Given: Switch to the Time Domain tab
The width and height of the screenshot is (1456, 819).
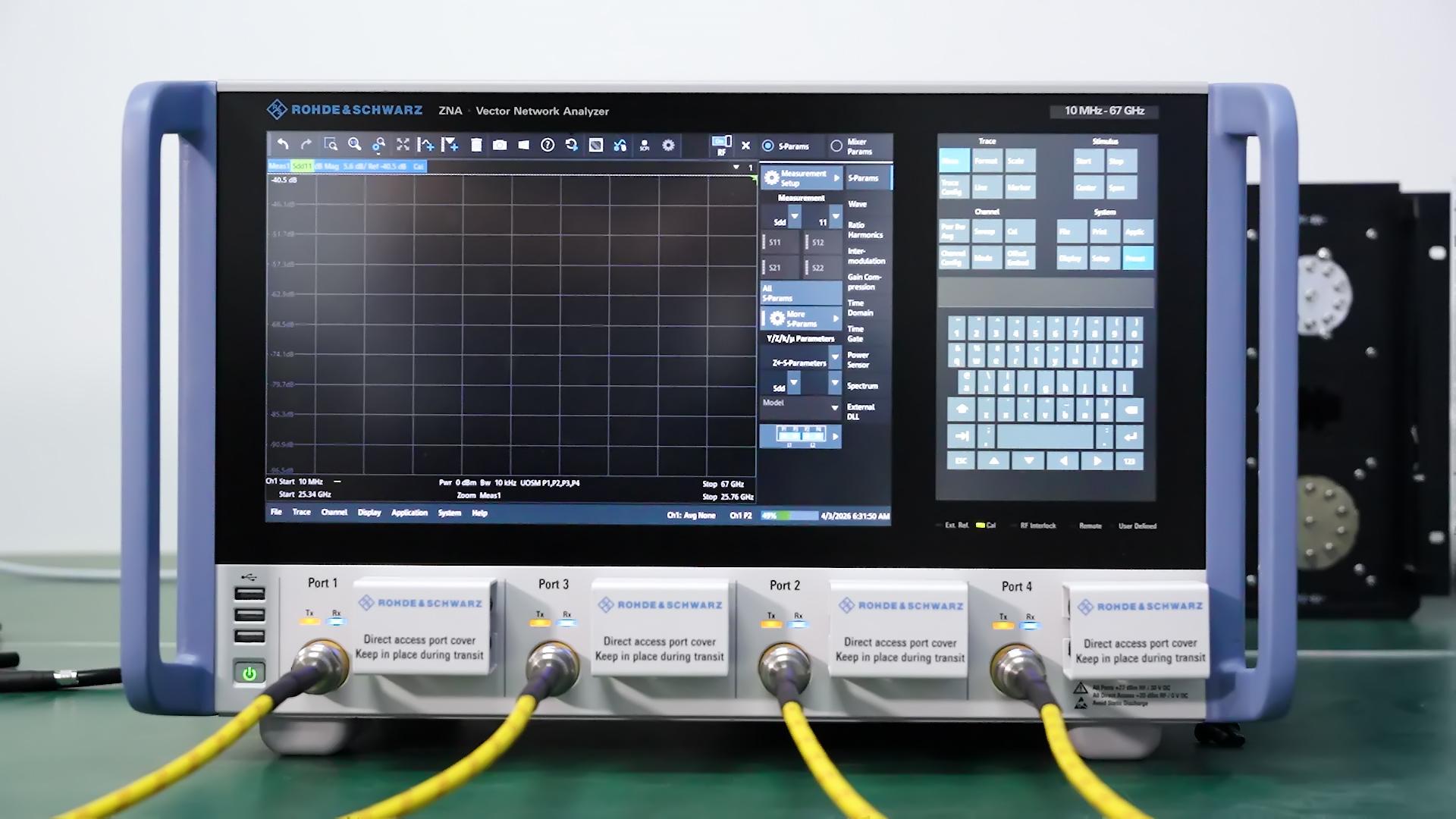Looking at the screenshot, I should tap(860, 308).
